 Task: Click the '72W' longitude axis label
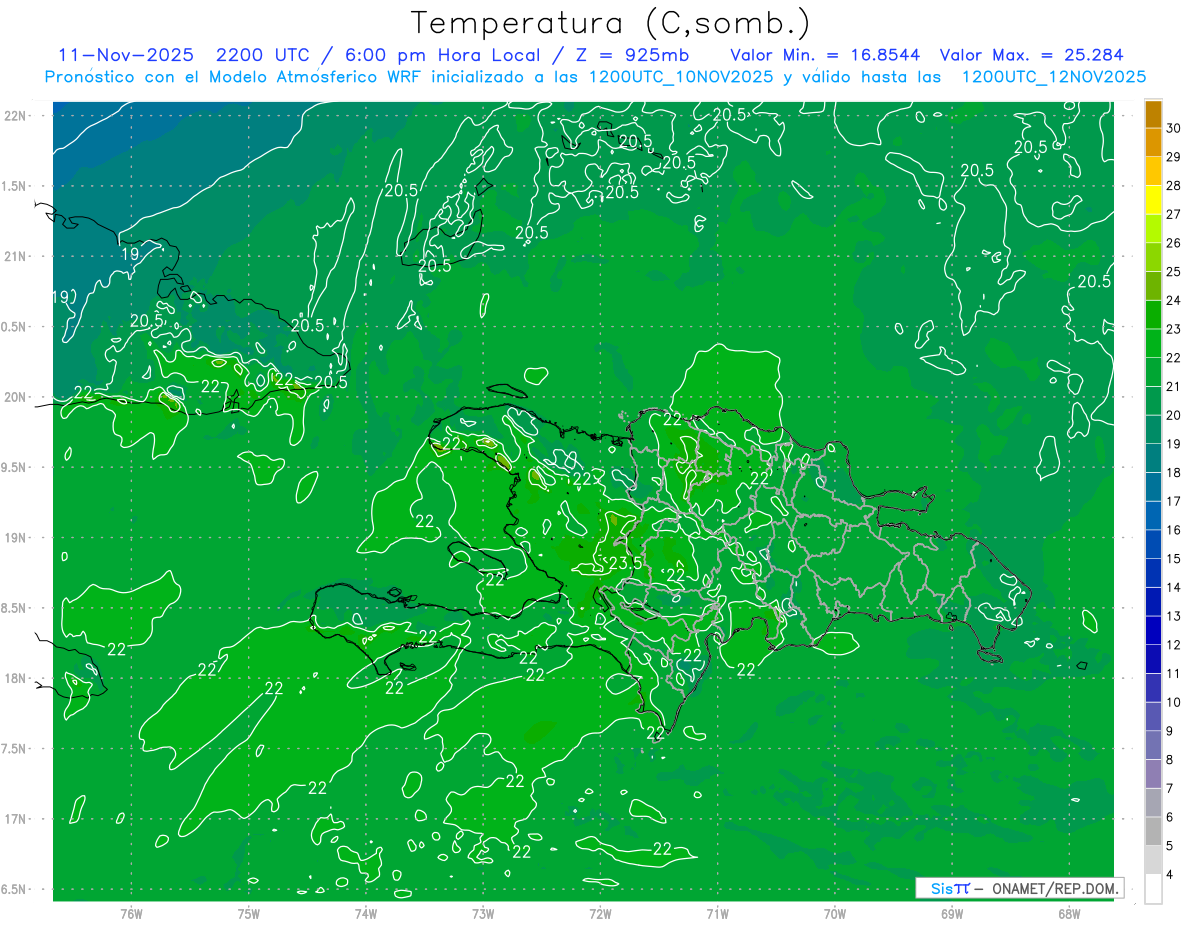click(x=600, y=913)
